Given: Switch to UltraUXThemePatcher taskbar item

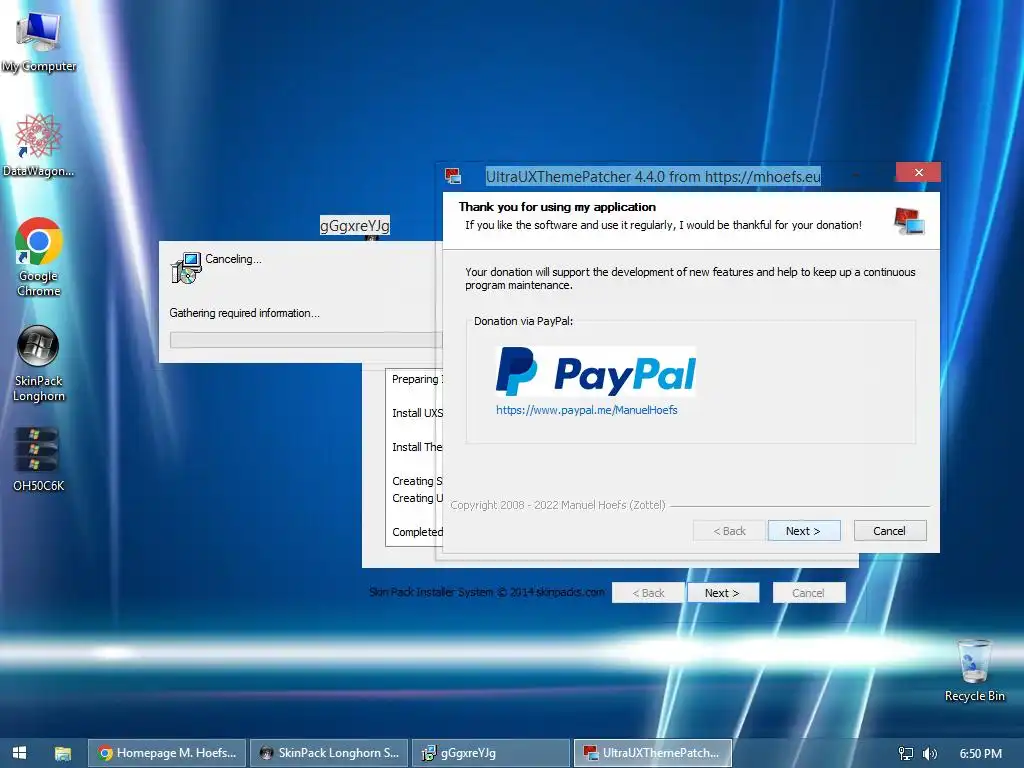Looking at the screenshot, I should coord(653,753).
